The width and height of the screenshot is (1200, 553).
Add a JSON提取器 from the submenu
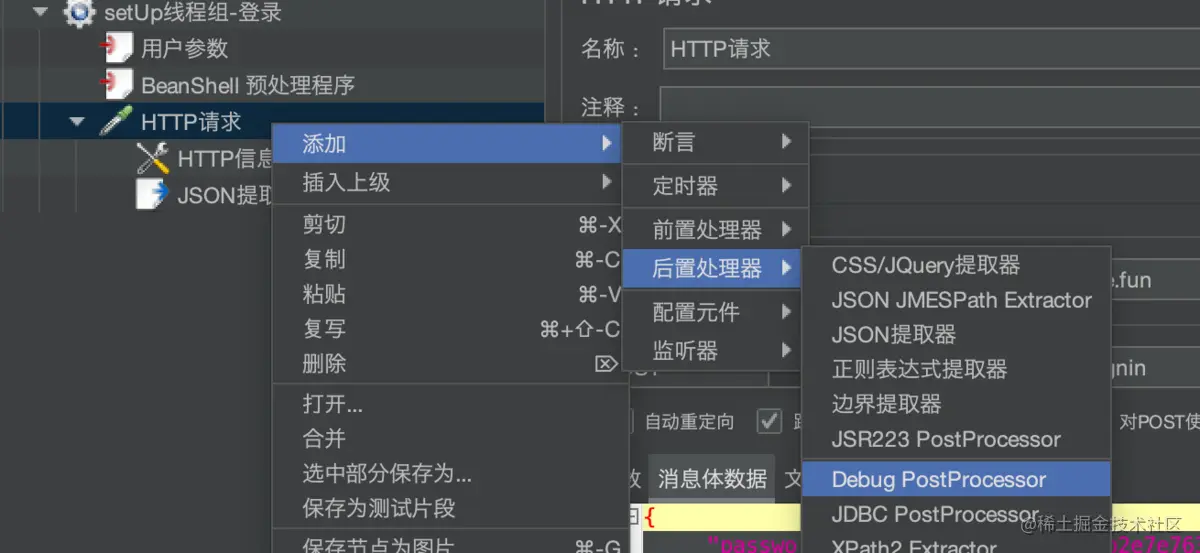(957, 335)
